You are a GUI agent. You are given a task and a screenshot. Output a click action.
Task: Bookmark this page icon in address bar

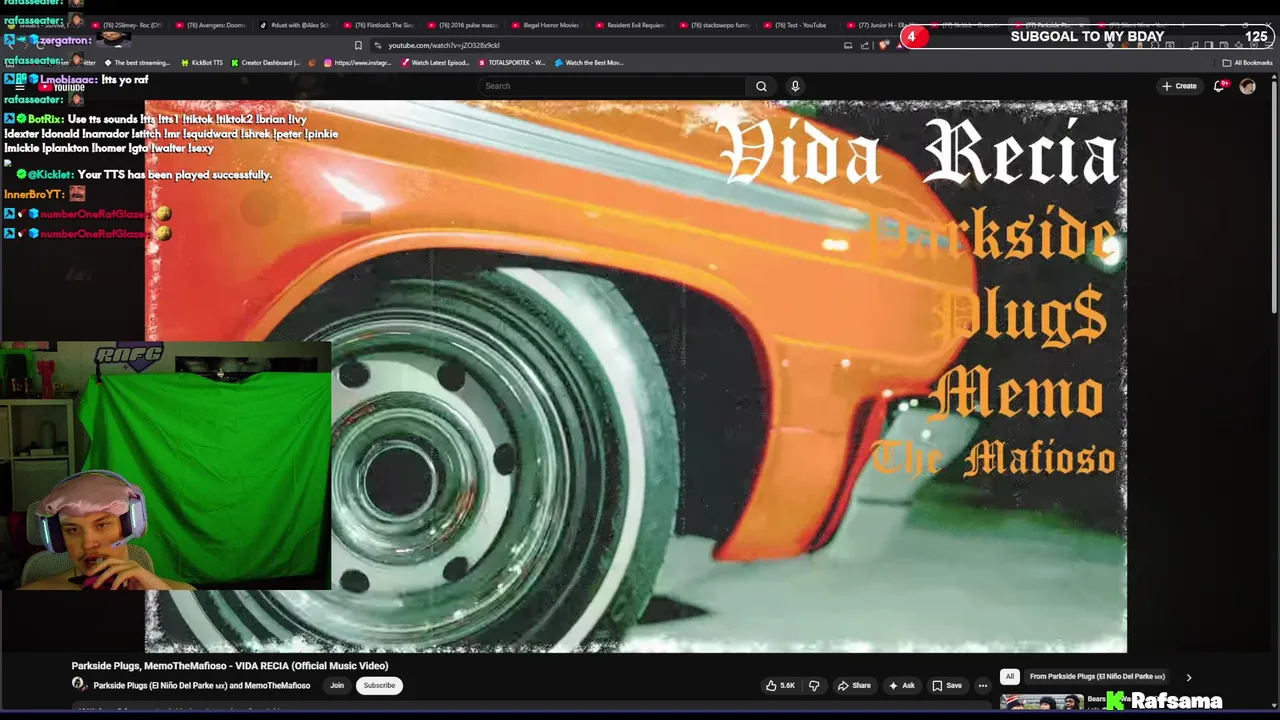pyautogui.click(x=358, y=45)
